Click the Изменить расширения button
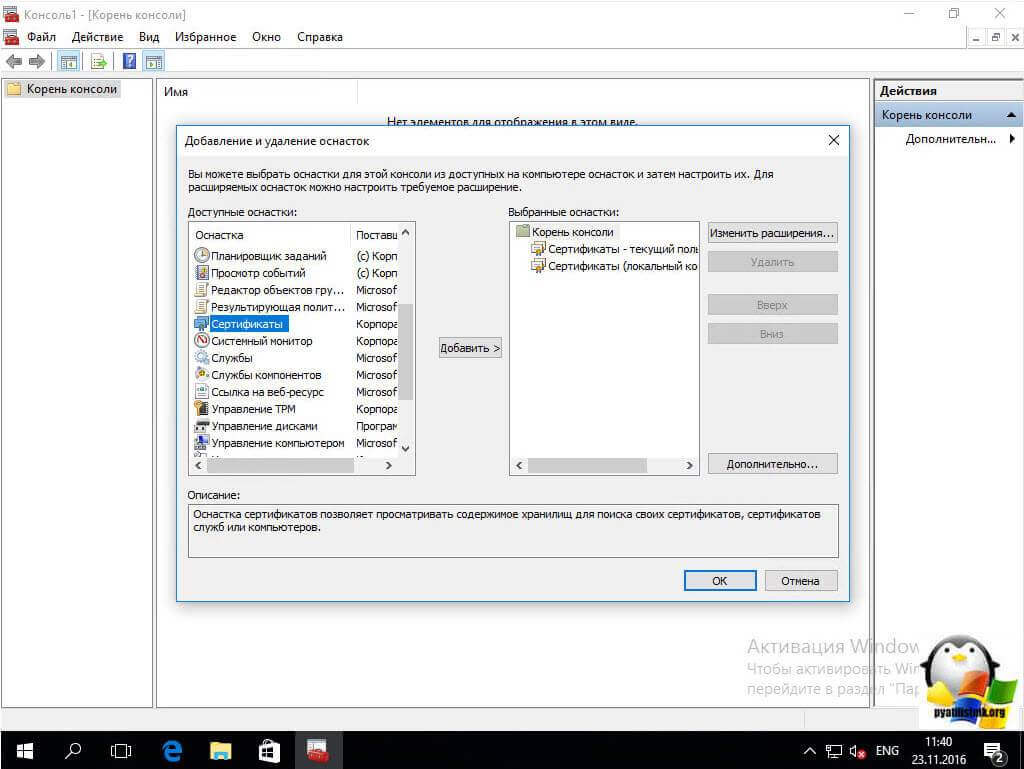This screenshot has height=769, width=1024. pyautogui.click(x=772, y=233)
